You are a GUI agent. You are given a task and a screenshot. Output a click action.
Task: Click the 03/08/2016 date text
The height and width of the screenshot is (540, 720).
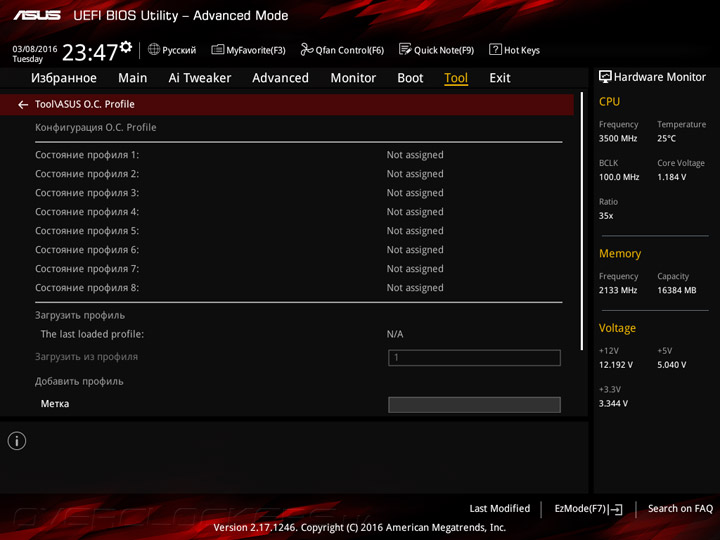(x=35, y=49)
